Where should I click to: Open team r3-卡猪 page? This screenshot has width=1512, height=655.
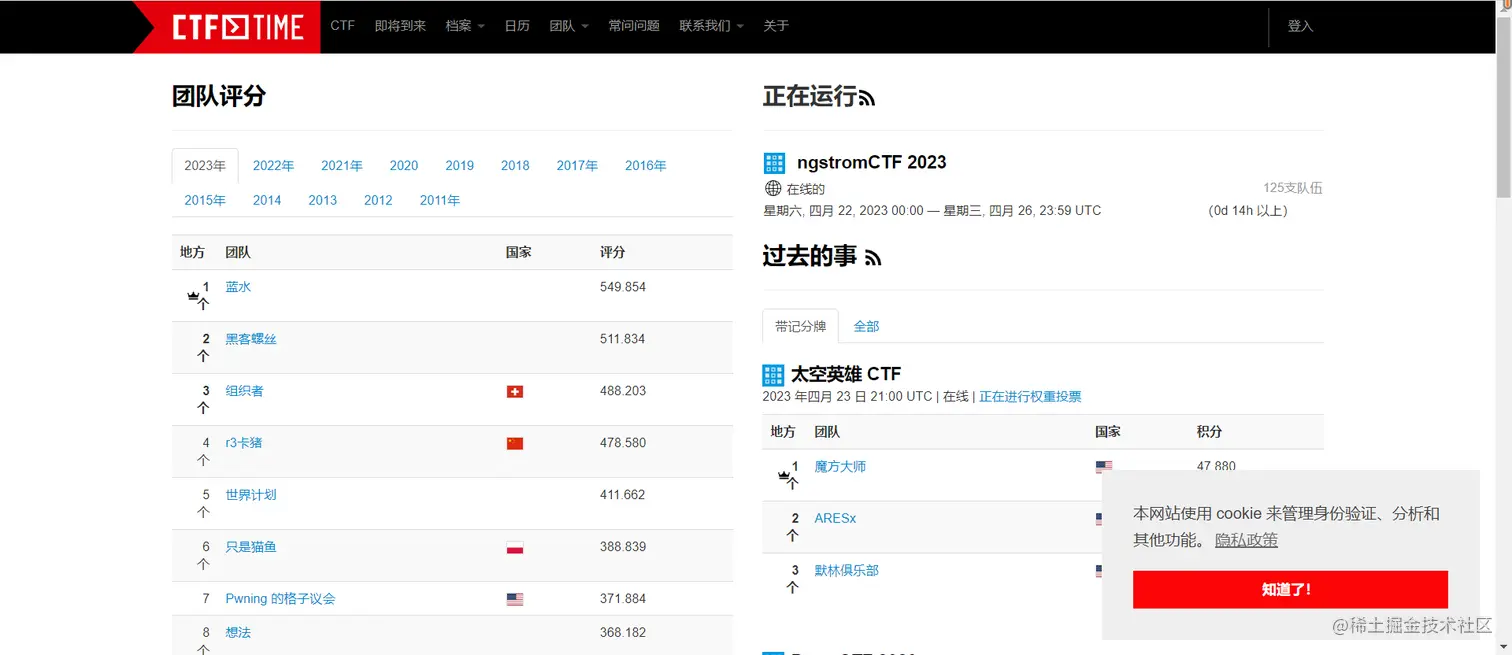tap(244, 443)
